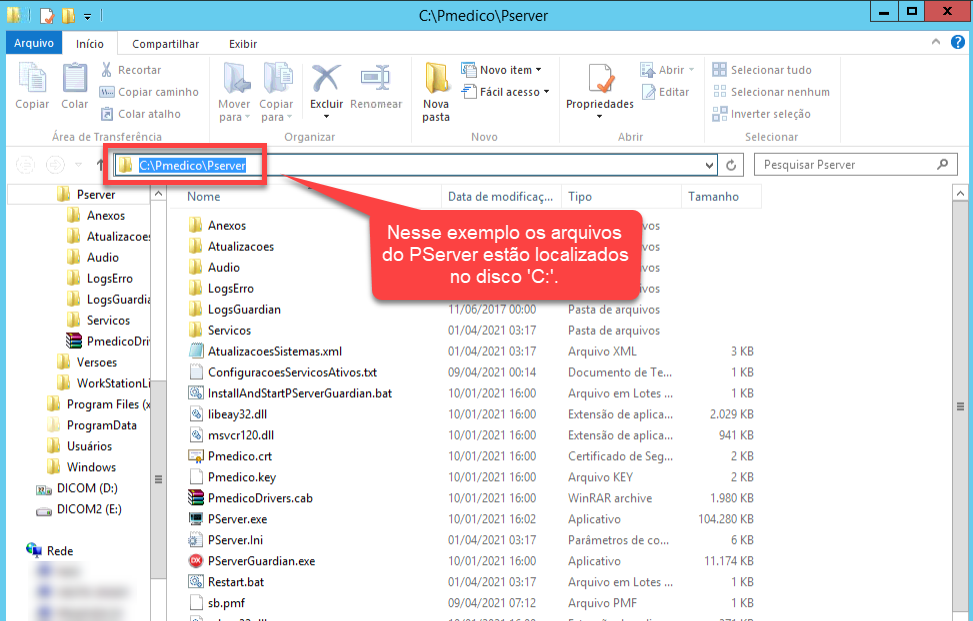Open the Arquivo menu tab

34,44
